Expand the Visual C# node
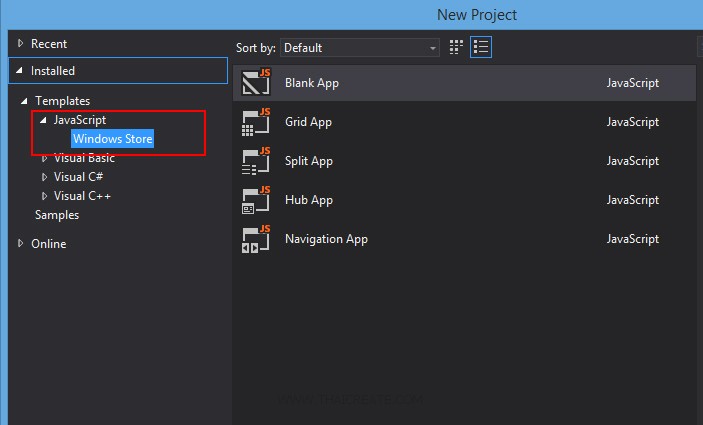Screen dimensions: 703x425 (x=44, y=177)
